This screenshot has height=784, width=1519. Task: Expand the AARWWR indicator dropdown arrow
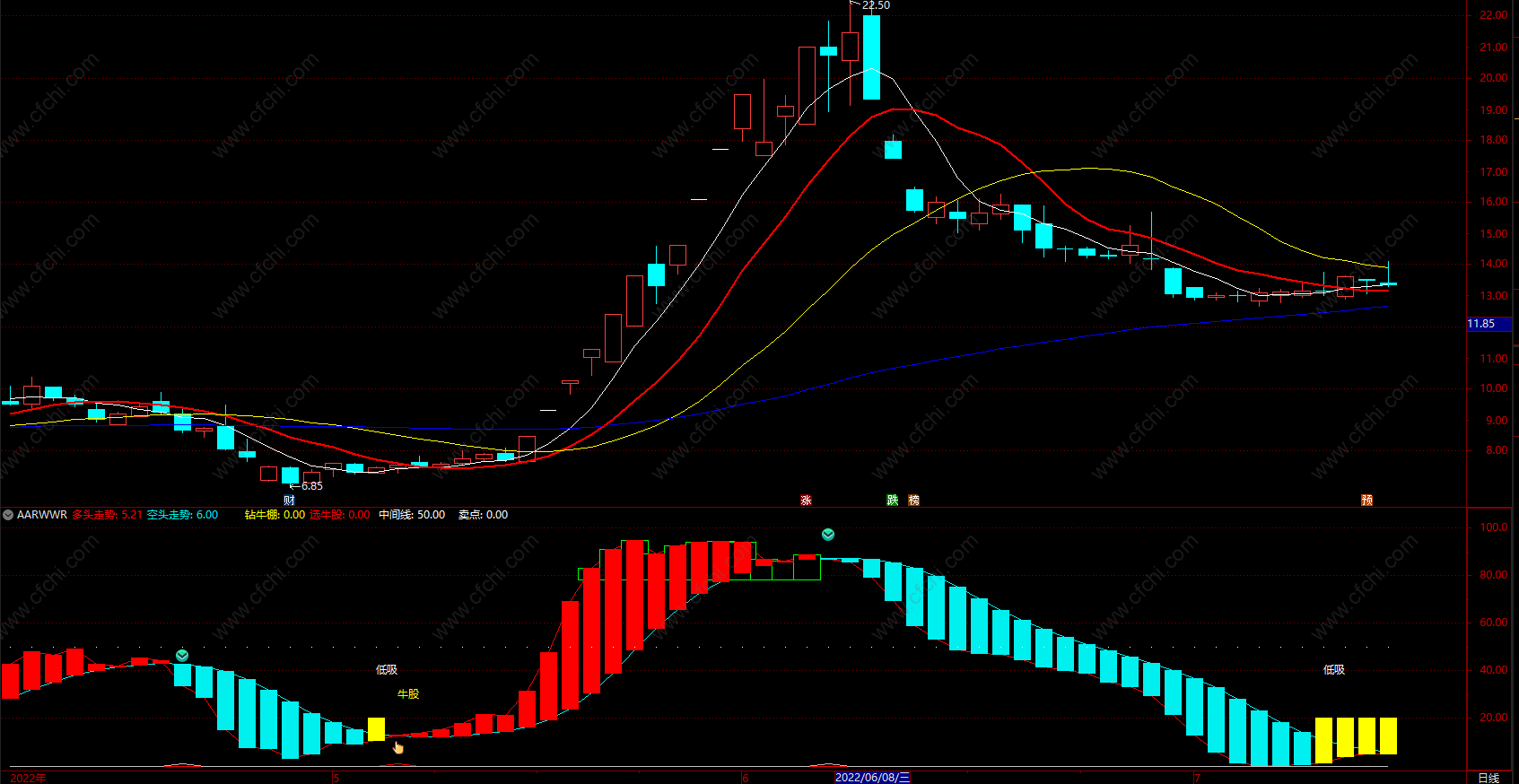tap(8, 515)
